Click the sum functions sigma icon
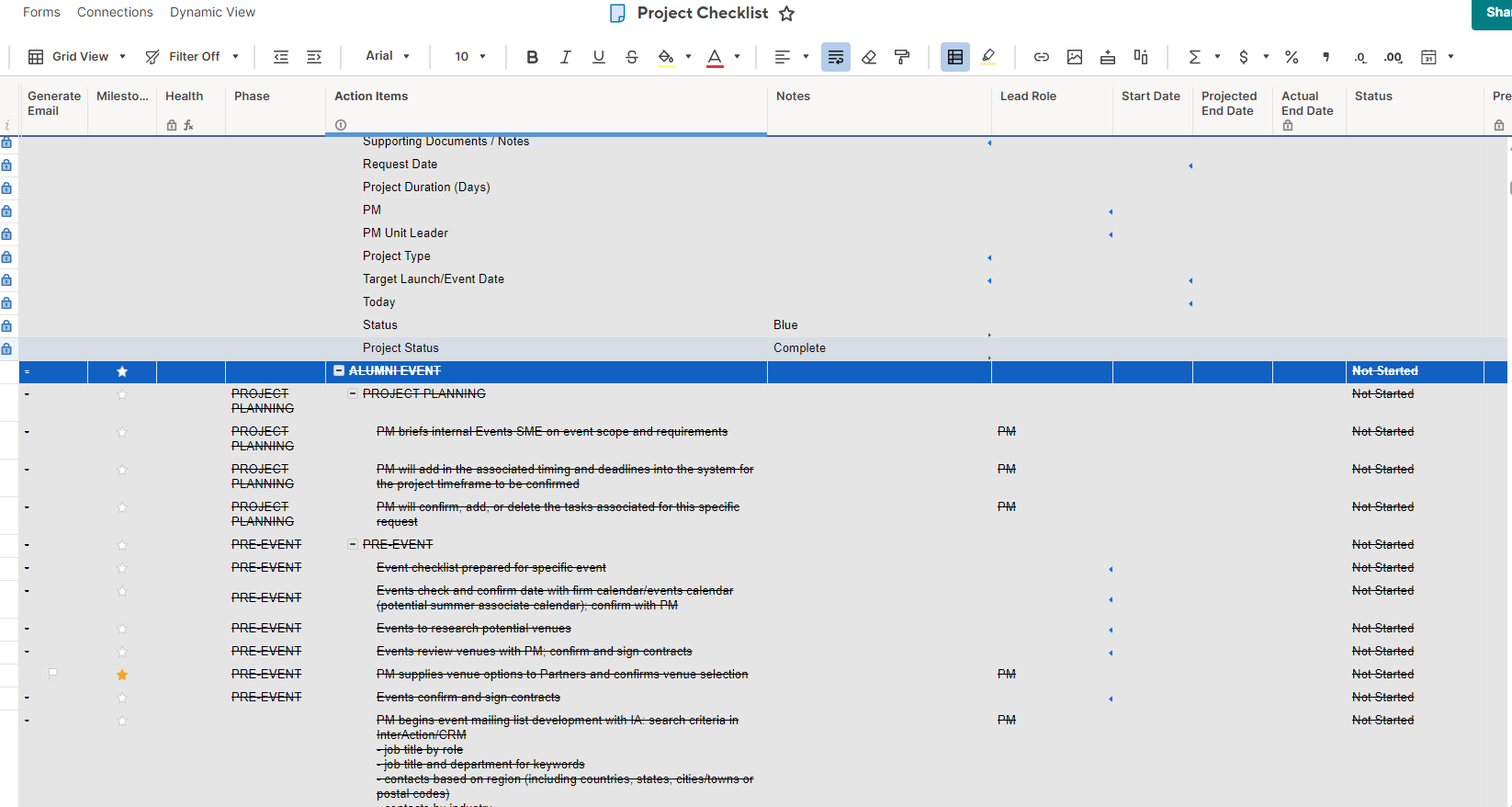 1194,57
